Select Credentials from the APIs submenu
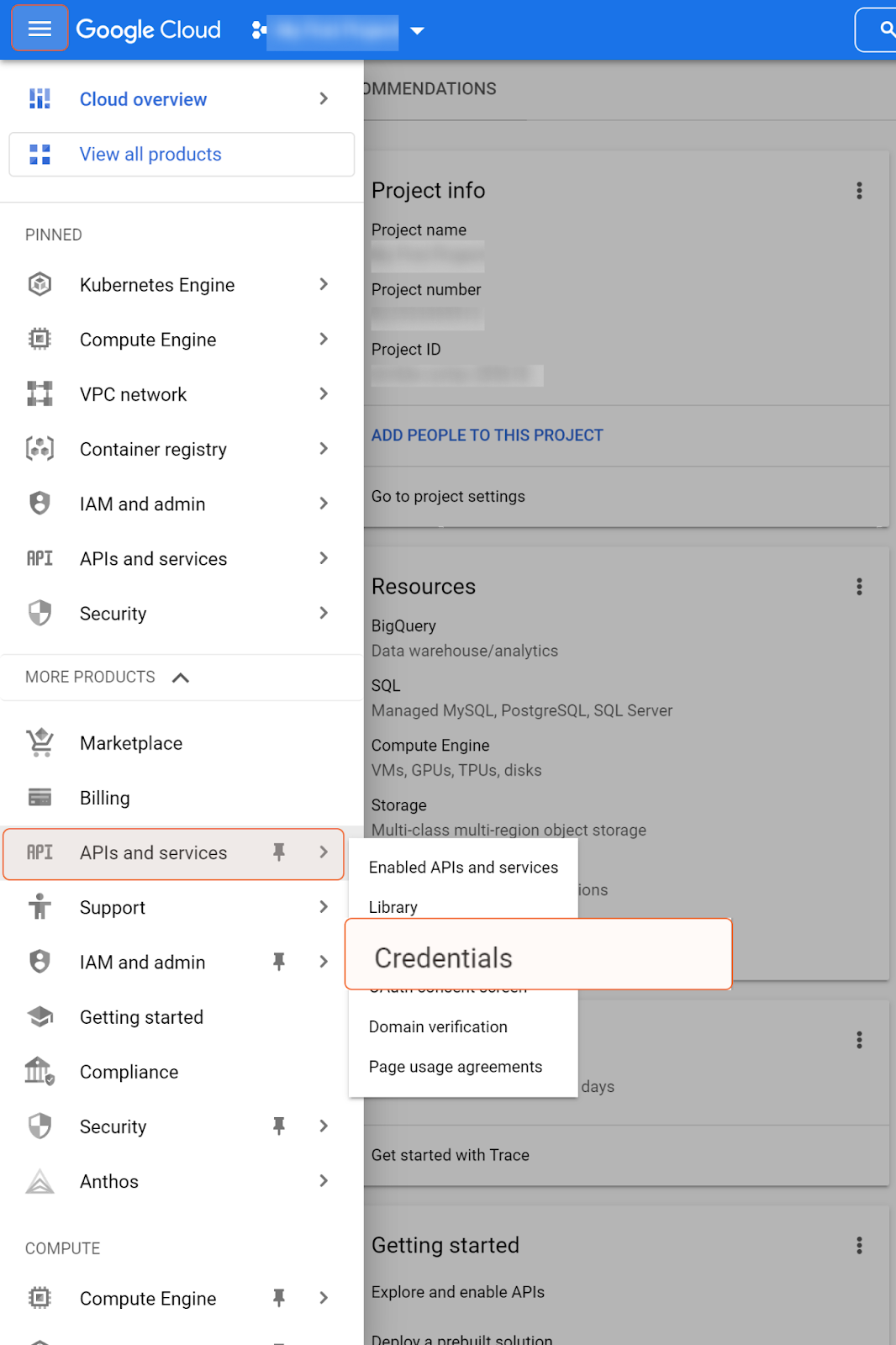The height and width of the screenshot is (1345, 896). pos(444,957)
